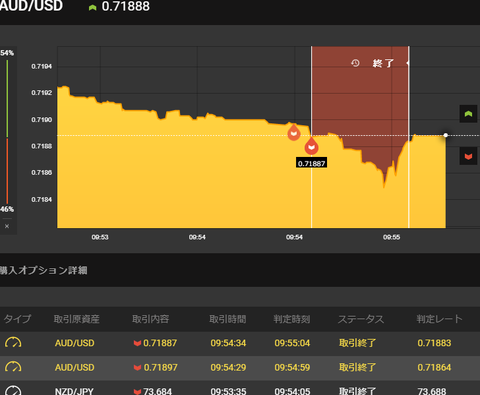480x395 pixels.
Task: Click settlement rate 73.688
Action: (432, 391)
